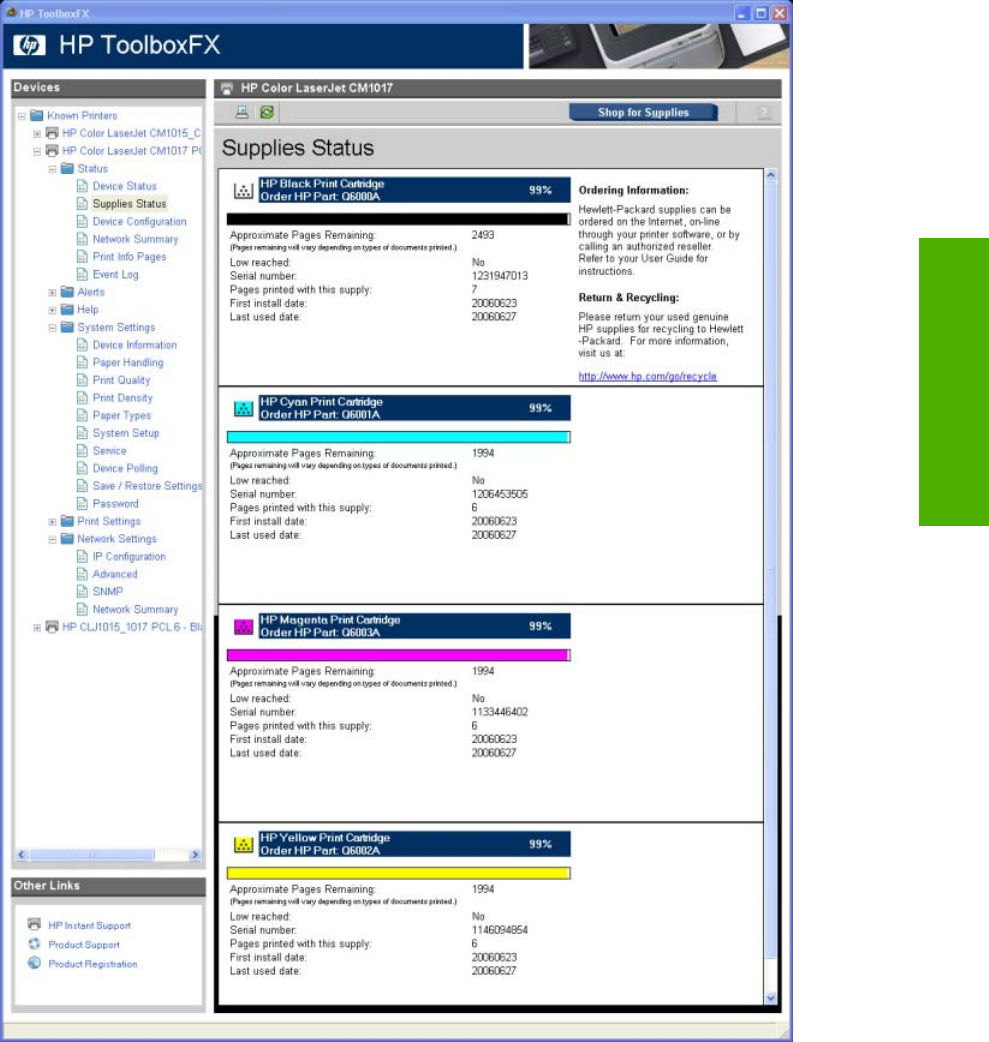Click the Product Support icon

coord(35,944)
